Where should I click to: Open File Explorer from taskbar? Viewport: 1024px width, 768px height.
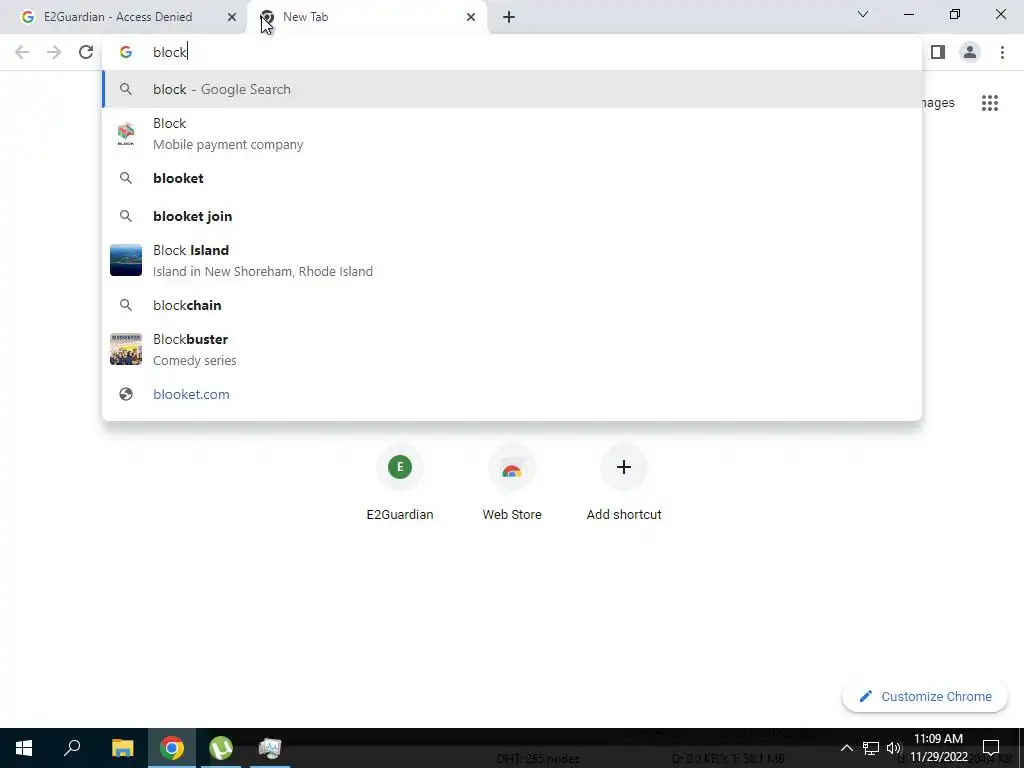pos(122,748)
